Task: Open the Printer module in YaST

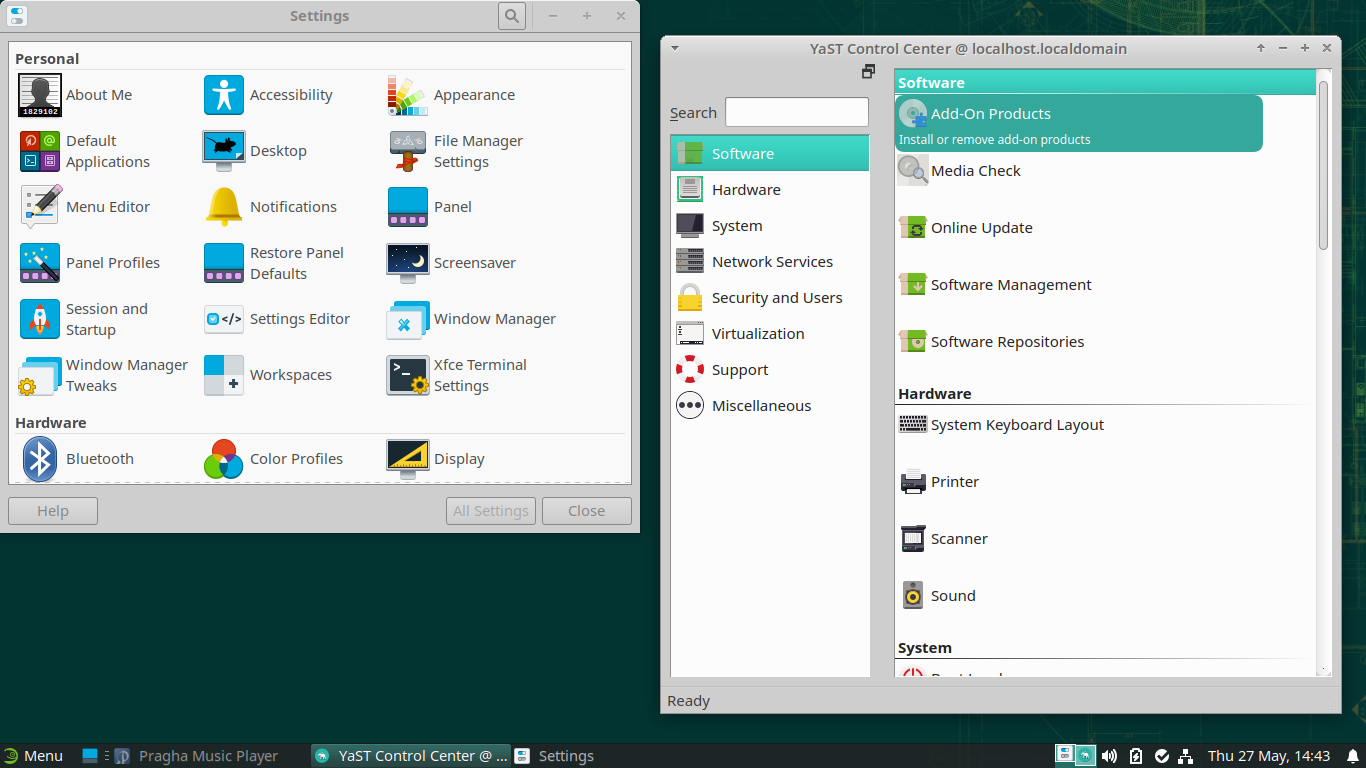Action: (x=938, y=482)
